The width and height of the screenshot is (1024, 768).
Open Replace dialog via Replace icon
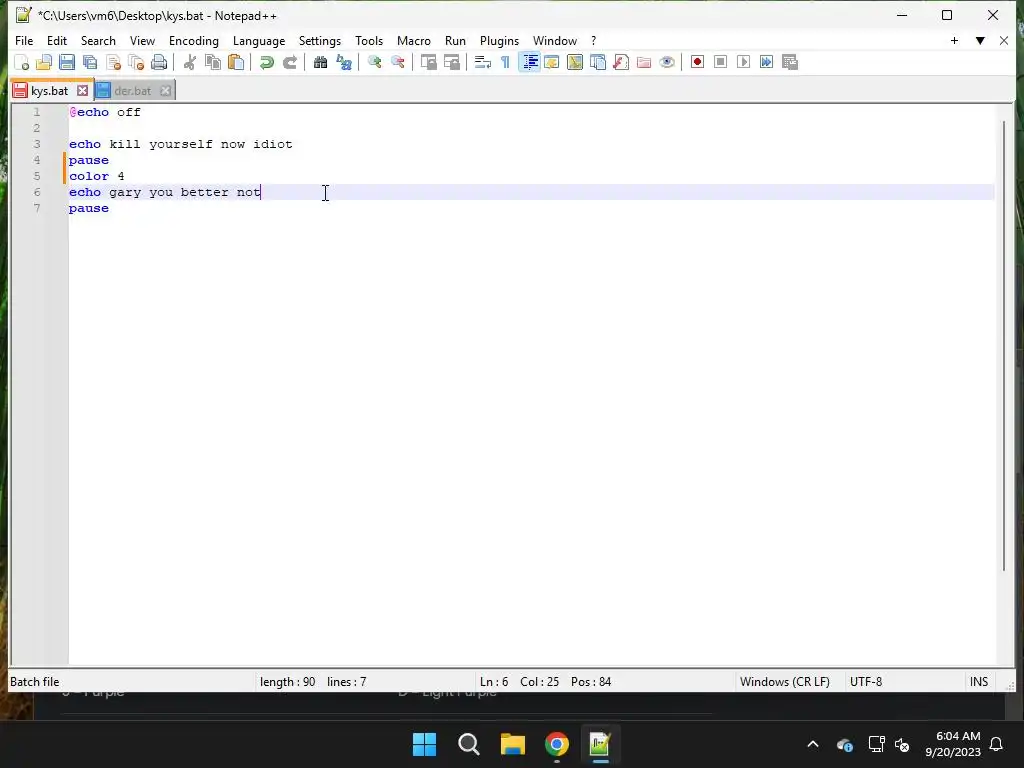click(344, 62)
